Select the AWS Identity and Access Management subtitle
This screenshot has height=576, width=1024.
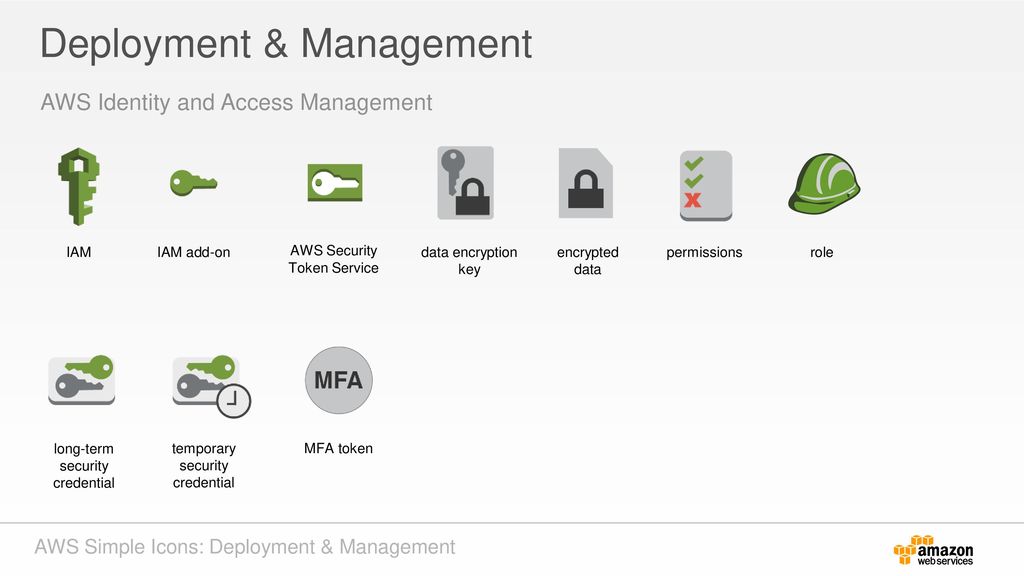tap(236, 103)
